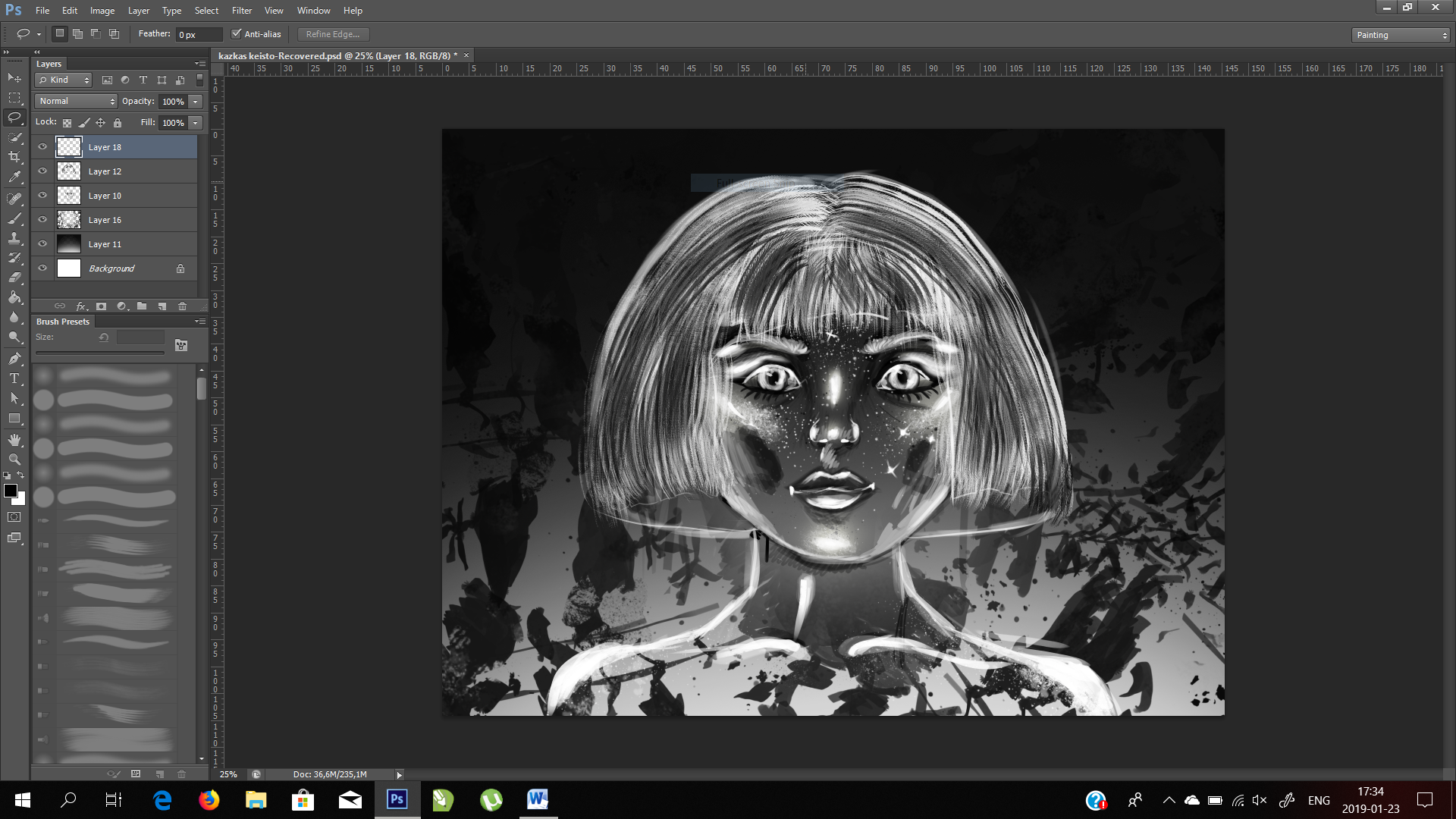This screenshot has width=1456, height=819.
Task: Open the Image menu
Action: [102, 11]
